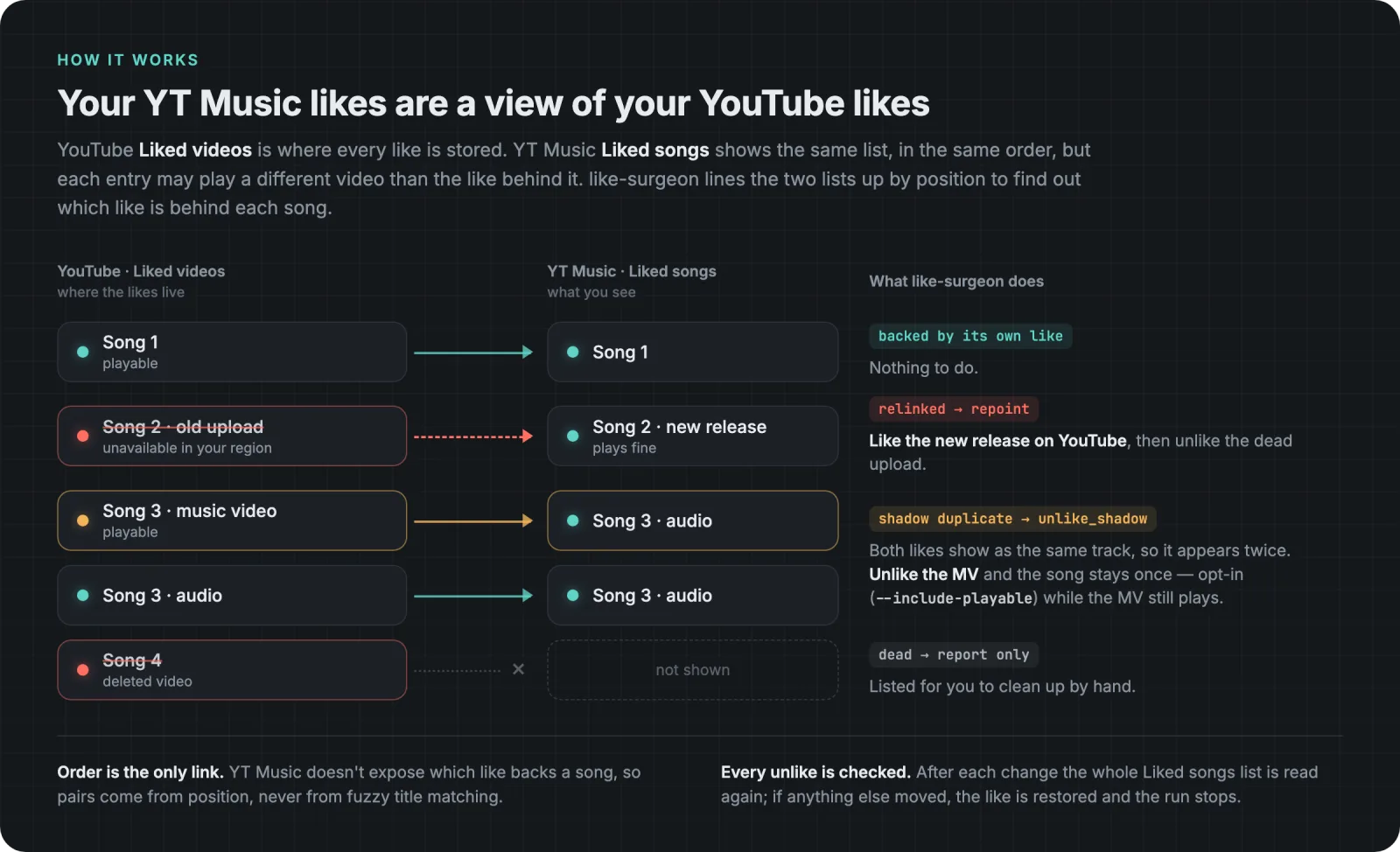The image size is (1400, 852).
Task: Click the 'Order is the only link.' text
Action: coord(140,772)
